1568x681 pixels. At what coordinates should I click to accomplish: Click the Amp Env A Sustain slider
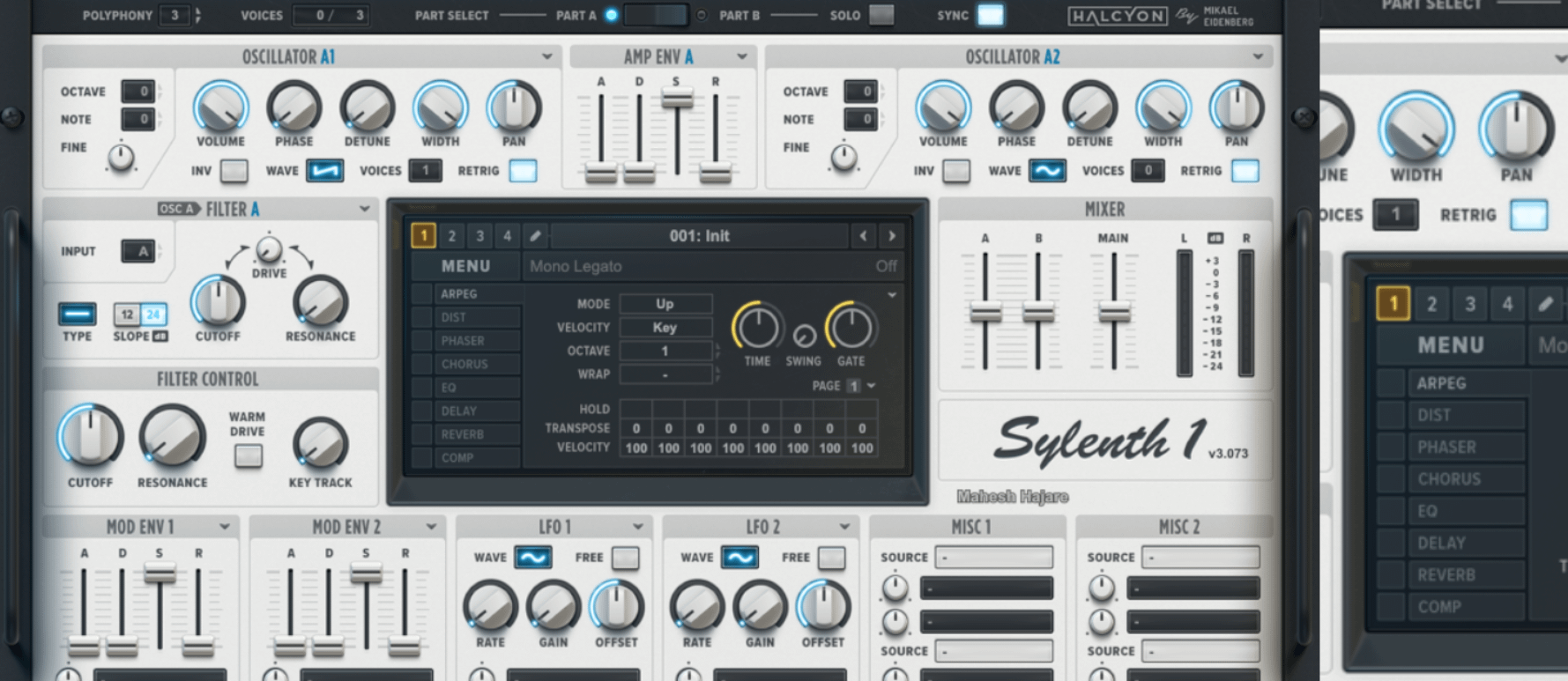pyautogui.click(x=677, y=100)
